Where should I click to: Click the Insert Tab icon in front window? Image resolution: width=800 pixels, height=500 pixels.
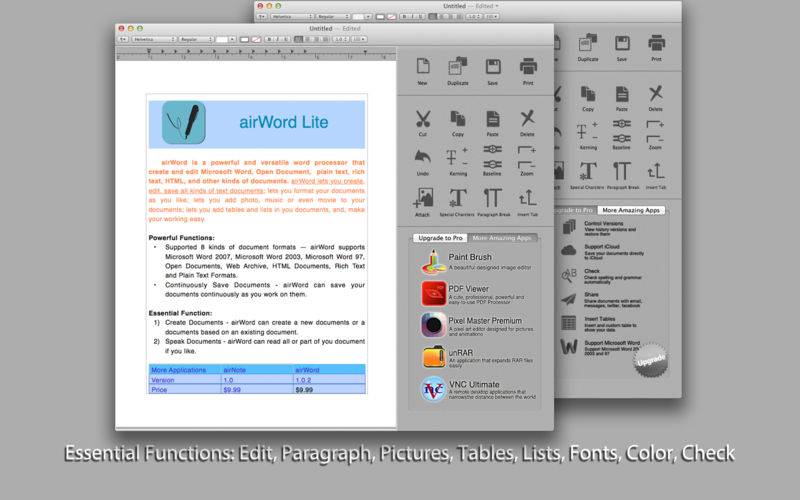pos(528,198)
